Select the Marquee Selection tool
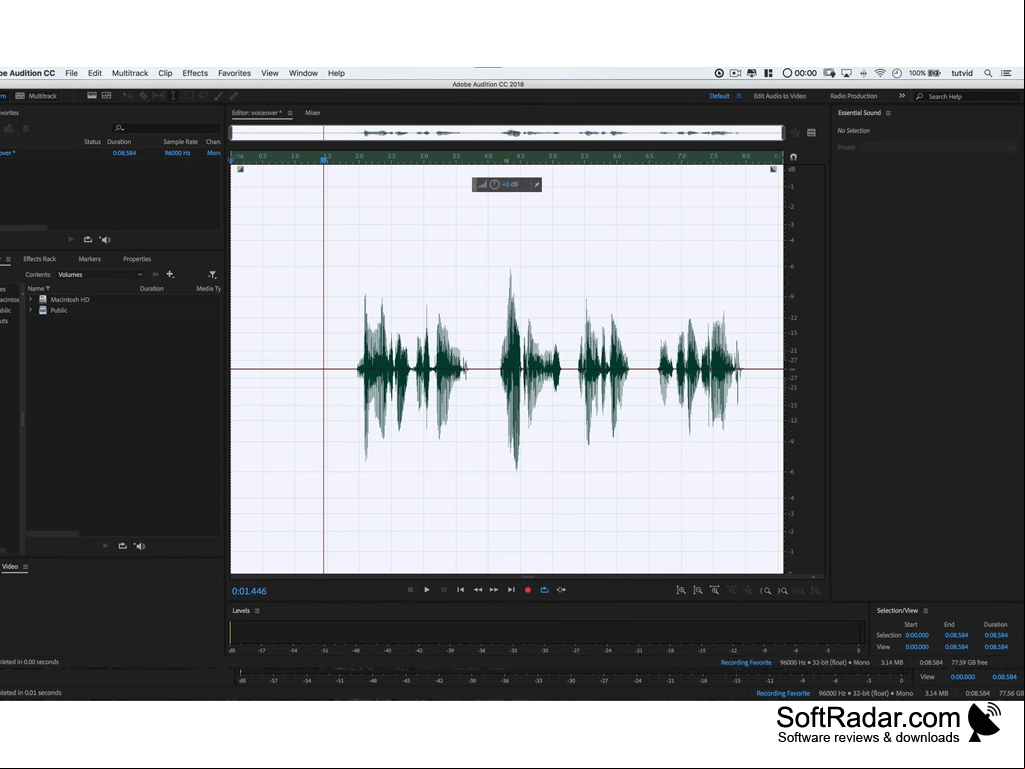Viewport: 1025px width, 769px height. (189, 95)
